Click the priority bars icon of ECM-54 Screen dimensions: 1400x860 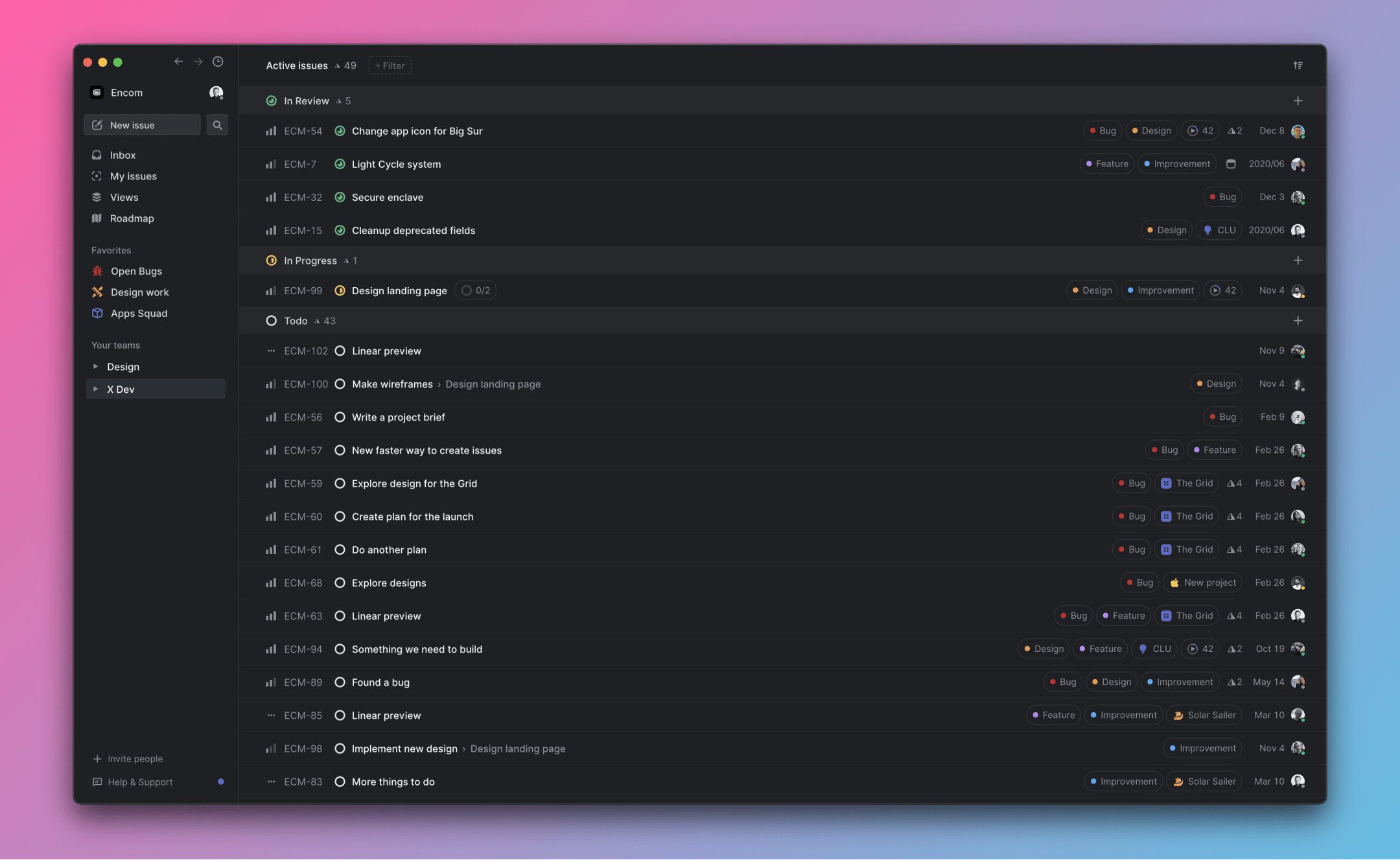point(271,131)
